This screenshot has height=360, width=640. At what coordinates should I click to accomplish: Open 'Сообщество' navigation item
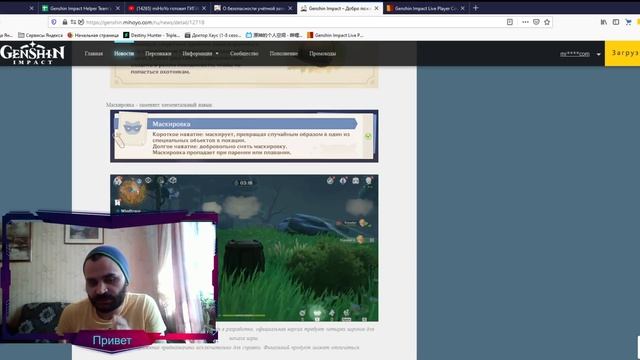point(244,53)
